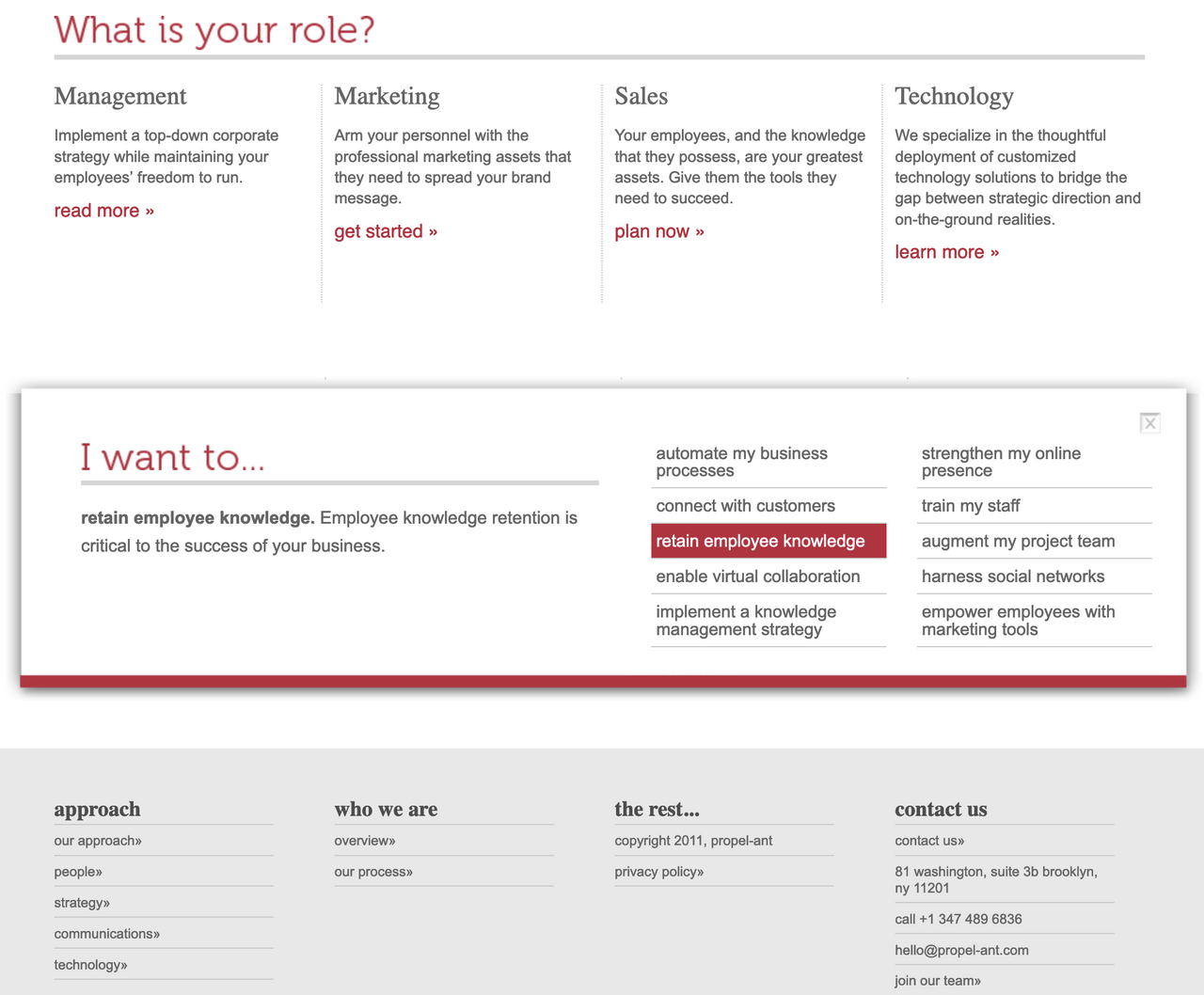
Task: Click the hello@propel-ant.com email address
Action: click(x=962, y=950)
